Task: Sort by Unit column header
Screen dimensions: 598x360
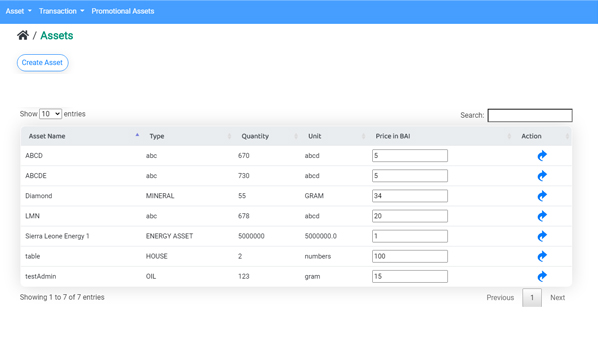Action: [334, 136]
